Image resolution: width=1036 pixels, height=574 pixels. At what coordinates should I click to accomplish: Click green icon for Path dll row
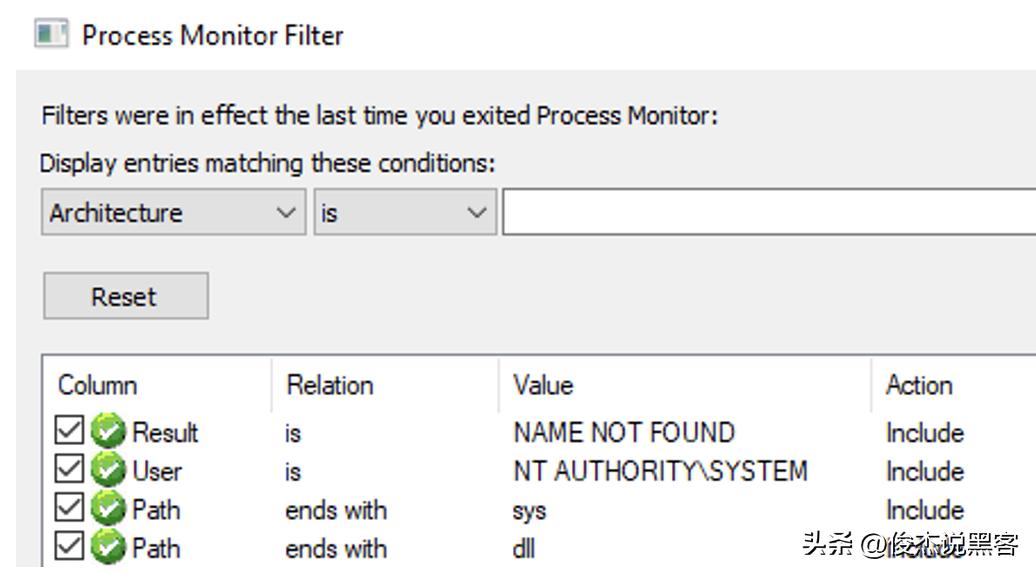click(108, 547)
